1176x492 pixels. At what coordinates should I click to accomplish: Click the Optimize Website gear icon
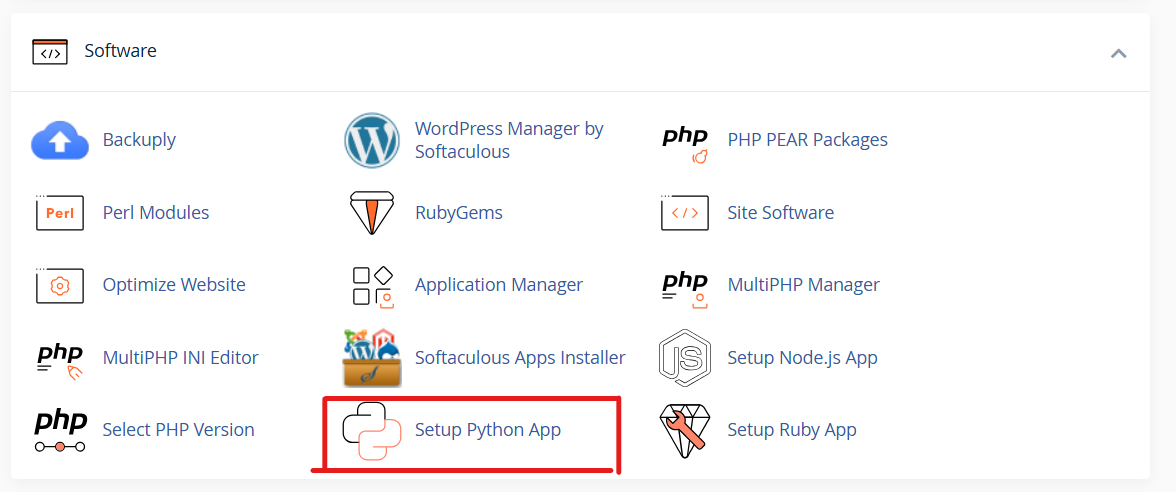click(x=60, y=286)
